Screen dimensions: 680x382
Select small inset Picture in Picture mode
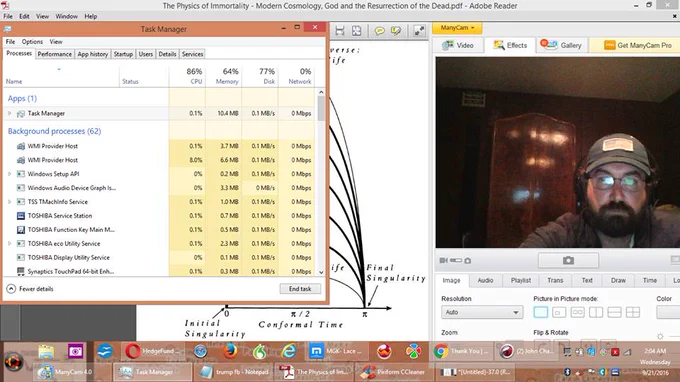click(x=559, y=312)
